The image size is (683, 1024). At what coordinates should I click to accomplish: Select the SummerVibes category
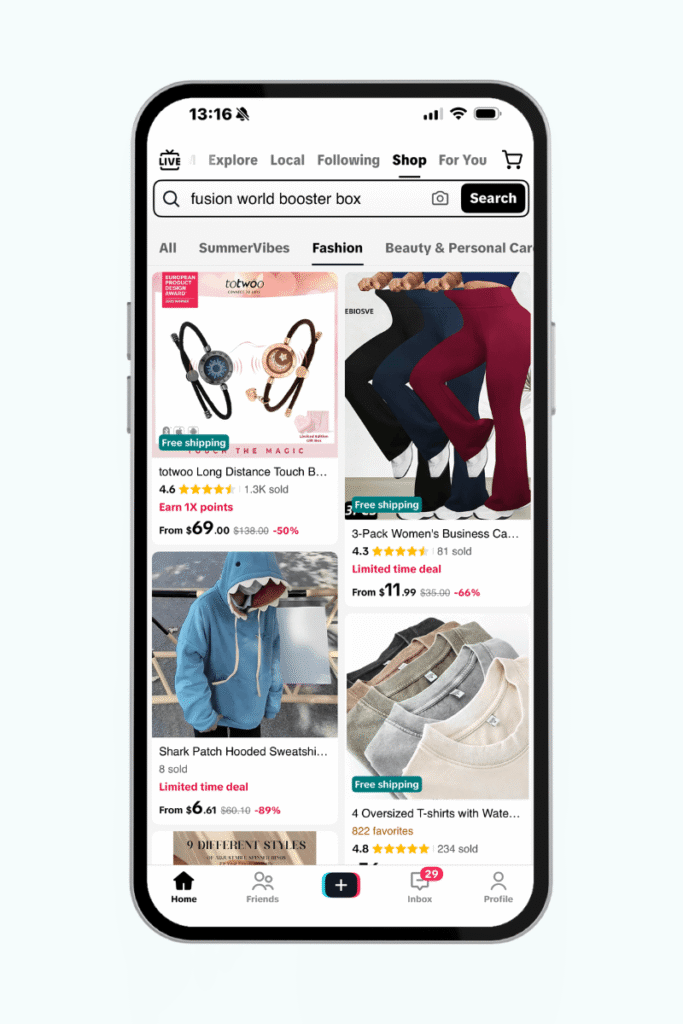[x=244, y=248]
